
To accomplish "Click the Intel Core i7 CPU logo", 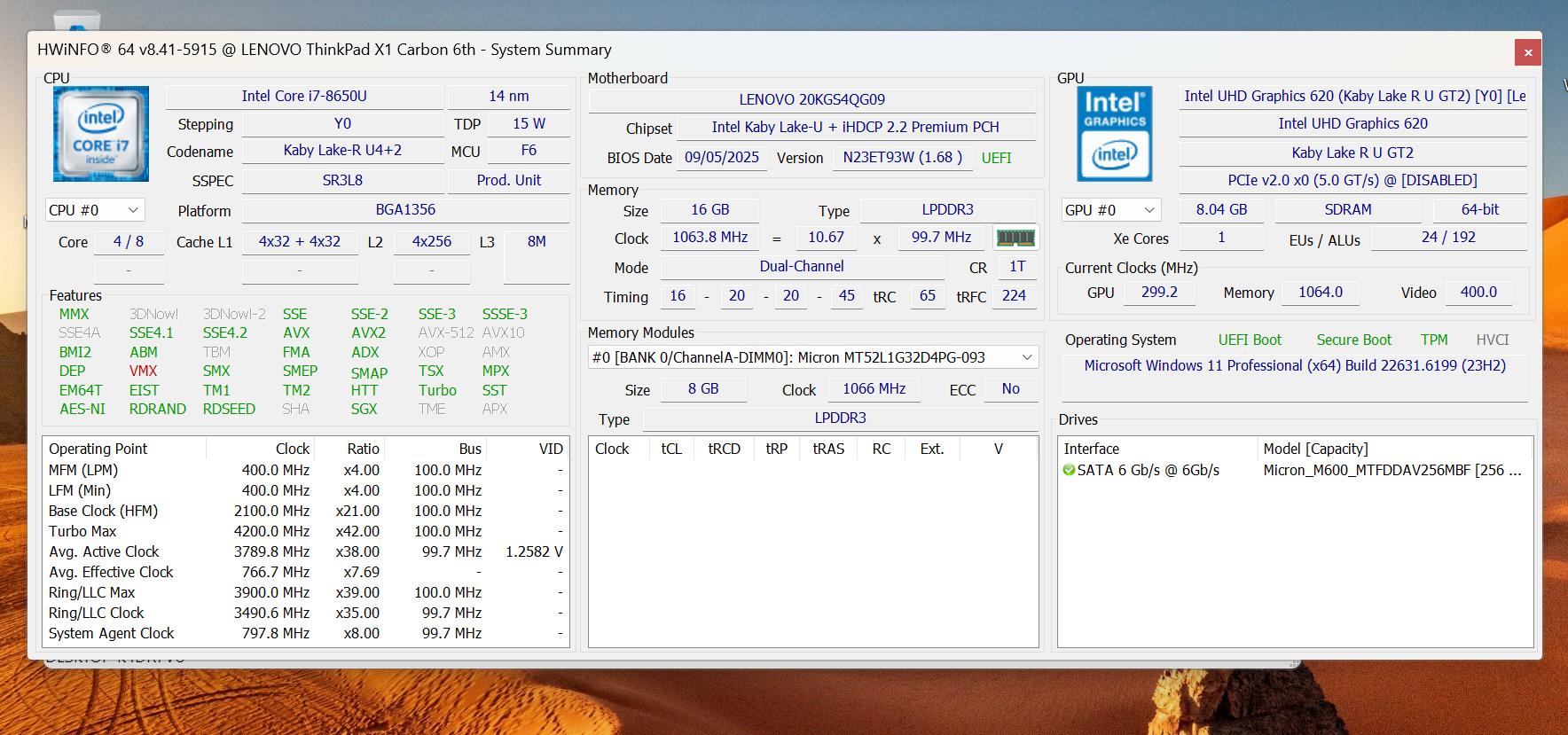I will click(101, 134).
